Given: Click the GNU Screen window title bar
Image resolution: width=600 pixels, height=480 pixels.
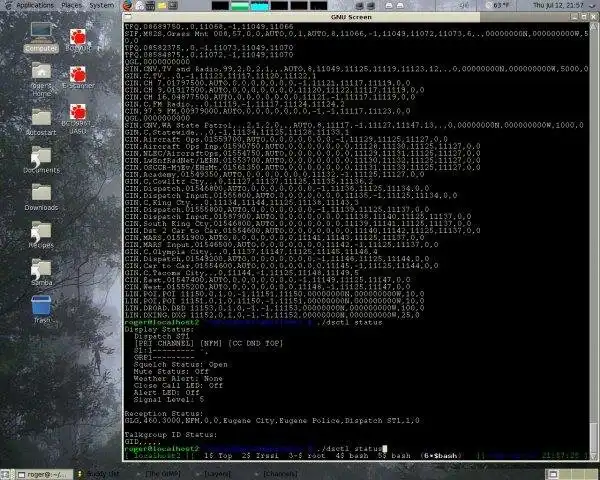Looking at the screenshot, I should point(351,17).
